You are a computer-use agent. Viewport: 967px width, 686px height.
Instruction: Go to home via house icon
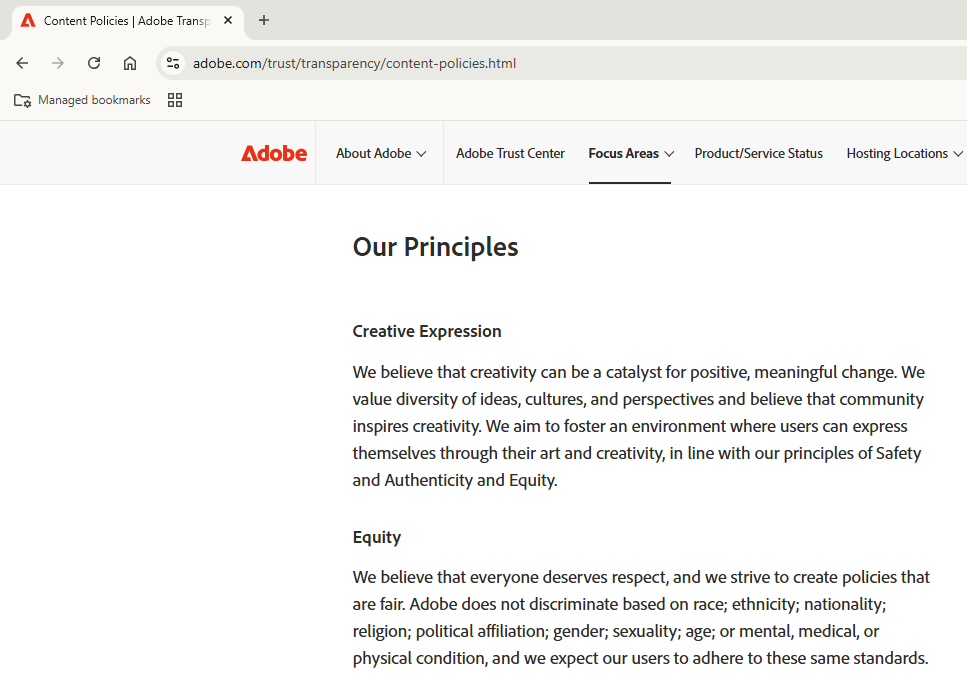[130, 63]
